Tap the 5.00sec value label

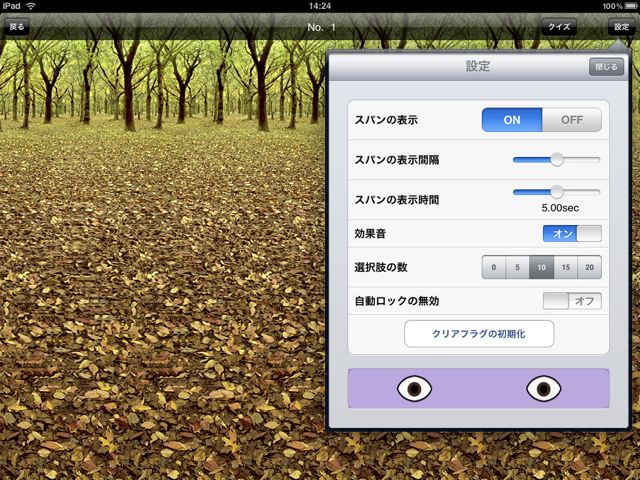(x=560, y=208)
